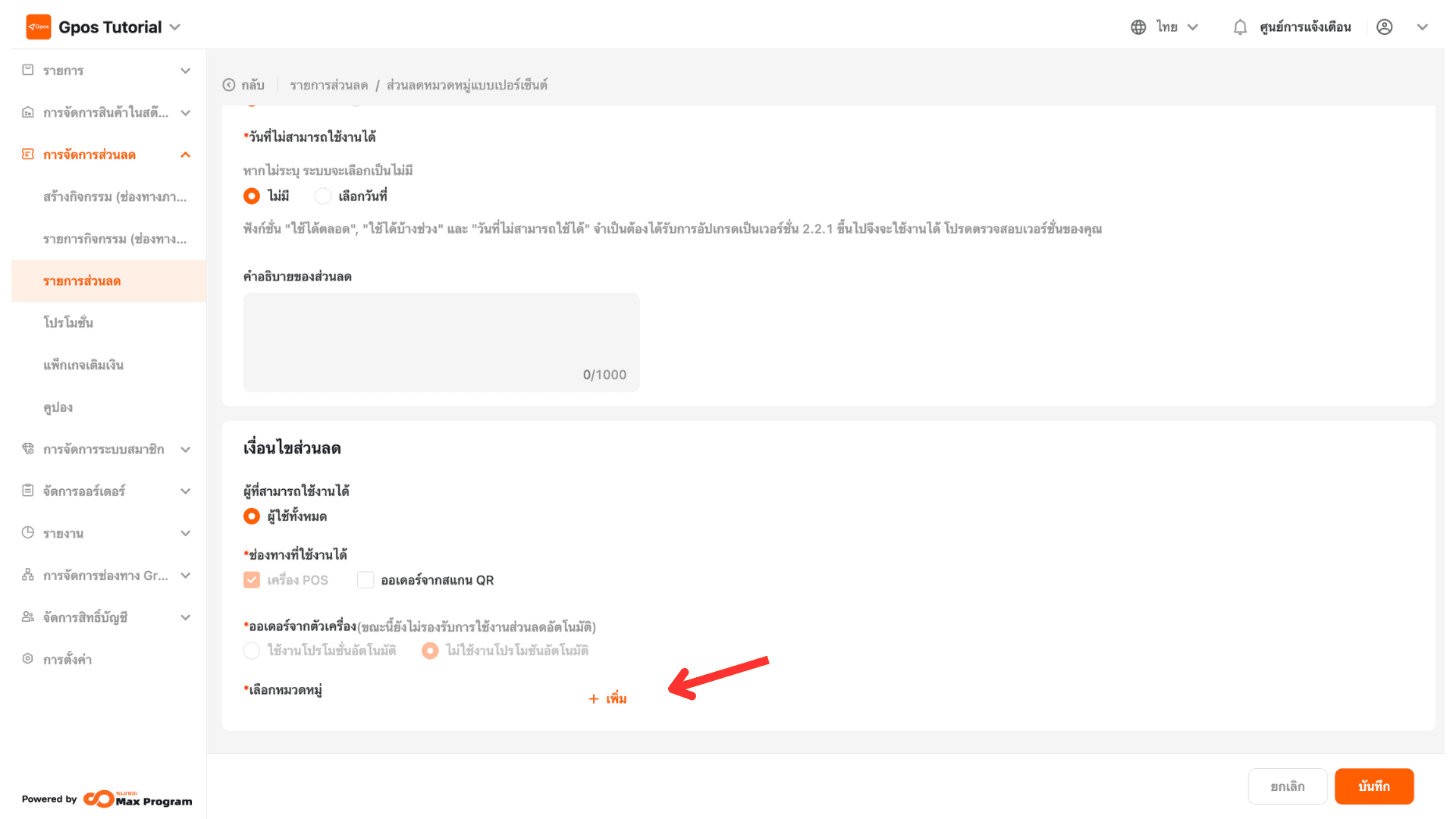
Task: Open the user account profile icon
Action: point(1385,27)
